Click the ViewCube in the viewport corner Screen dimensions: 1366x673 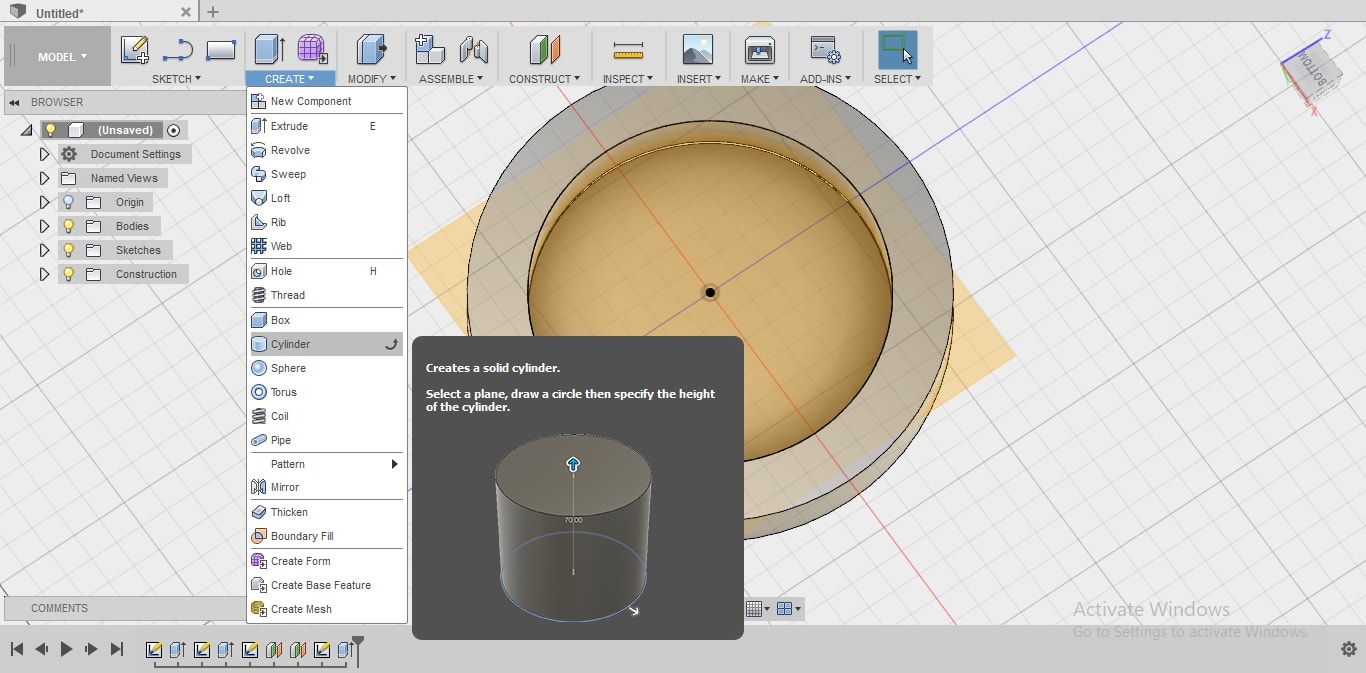tap(1311, 74)
